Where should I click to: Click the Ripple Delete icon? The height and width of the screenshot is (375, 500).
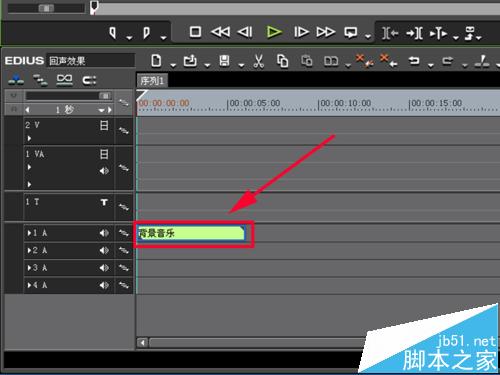tap(364, 61)
